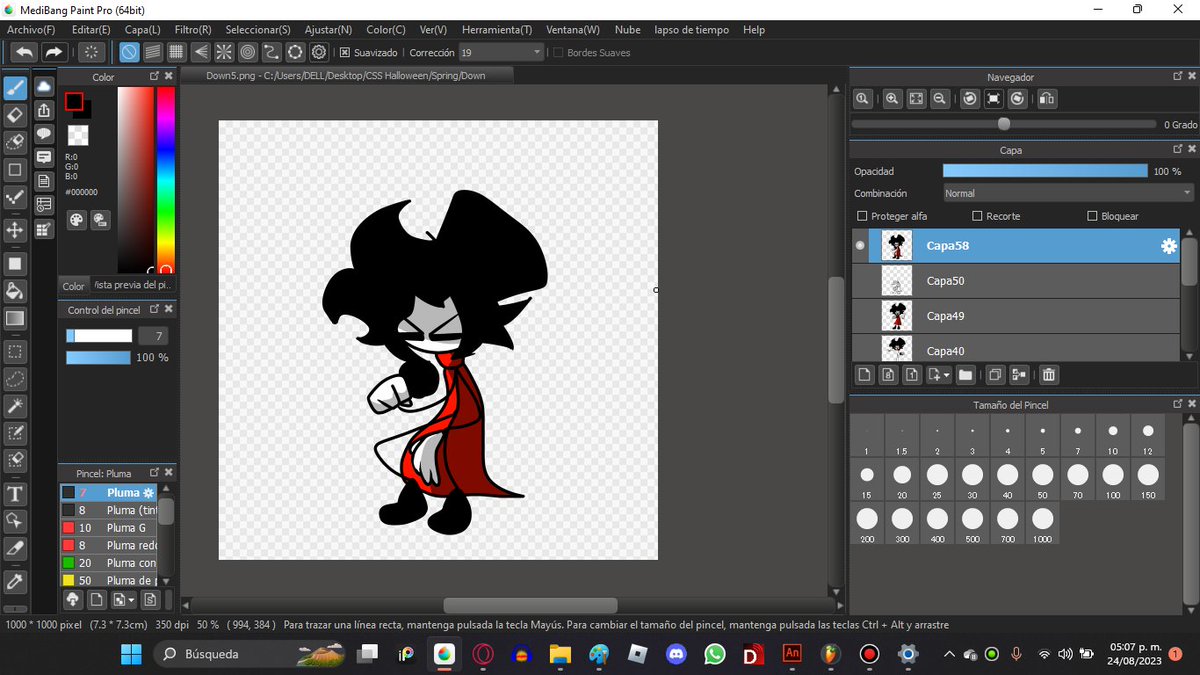1200x675 pixels.
Task: Open the Archivo(F) menu
Action: (x=31, y=30)
